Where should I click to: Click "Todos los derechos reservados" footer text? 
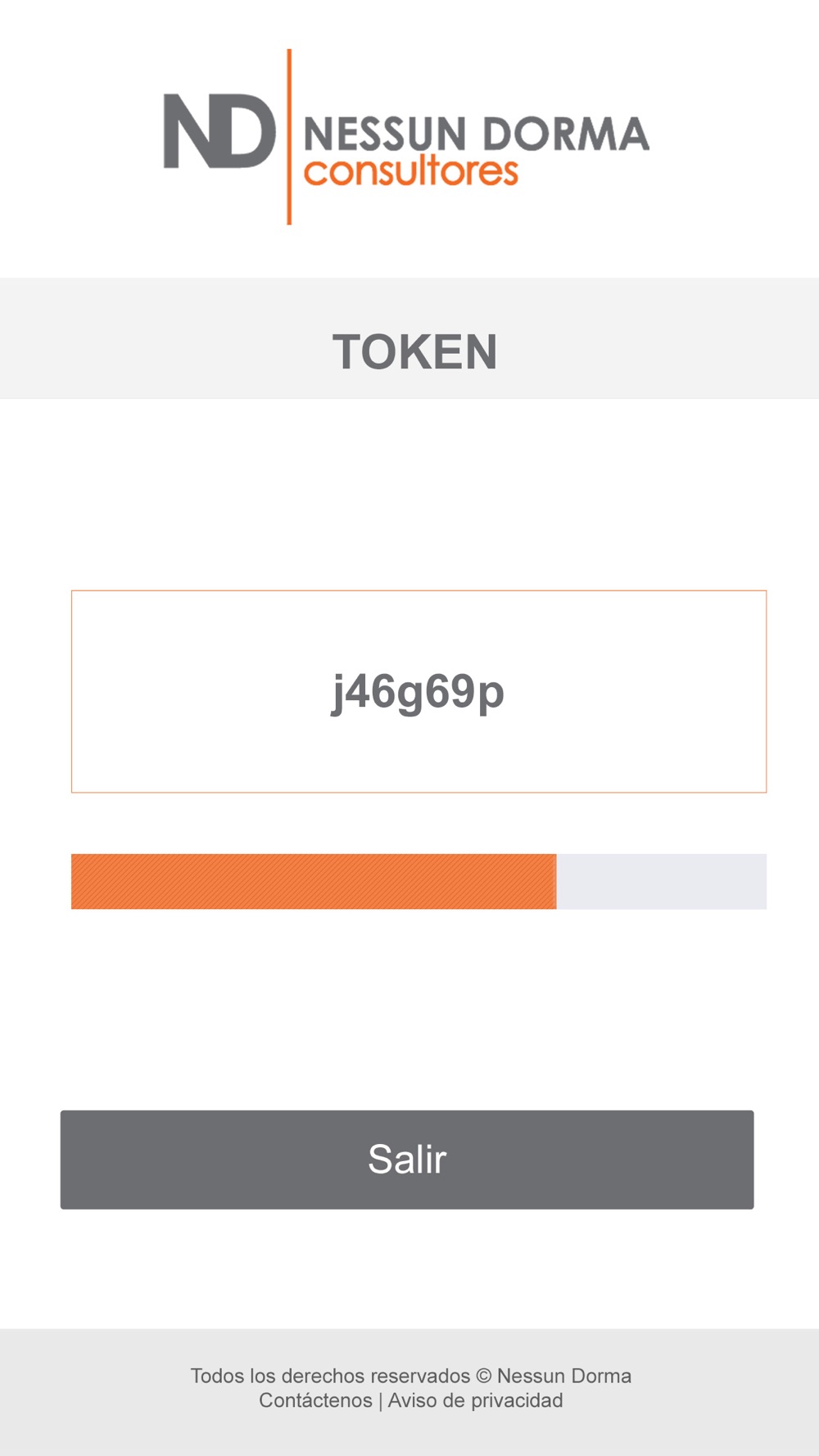tap(330, 1376)
